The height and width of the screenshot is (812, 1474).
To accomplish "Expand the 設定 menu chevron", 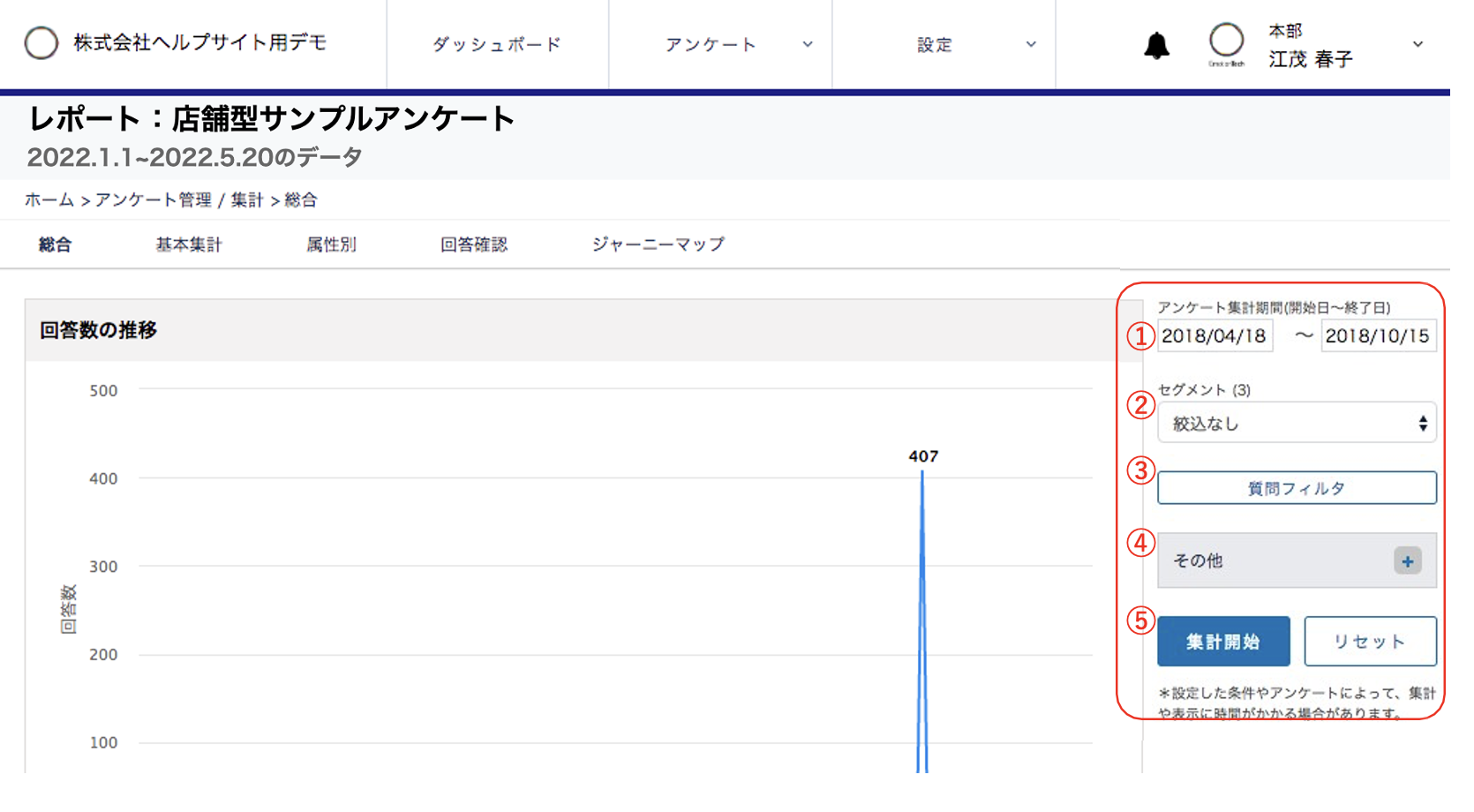I will tap(1031, 44).
